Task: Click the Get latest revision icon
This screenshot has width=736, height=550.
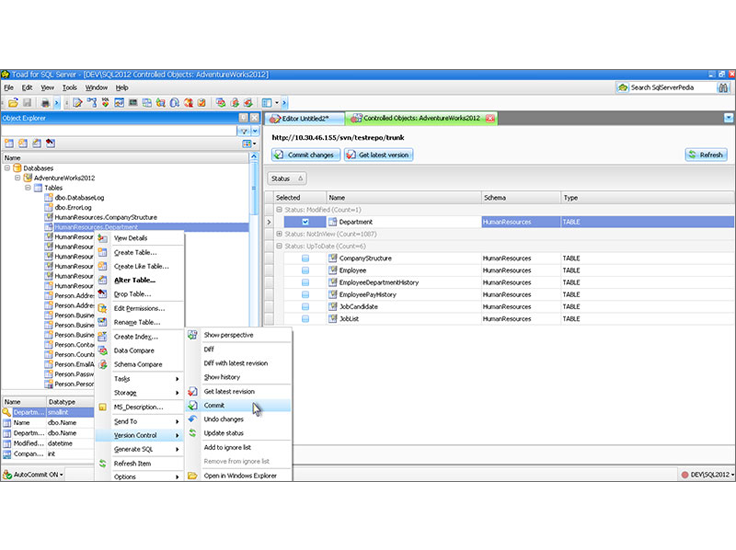Action: (192, 391)
